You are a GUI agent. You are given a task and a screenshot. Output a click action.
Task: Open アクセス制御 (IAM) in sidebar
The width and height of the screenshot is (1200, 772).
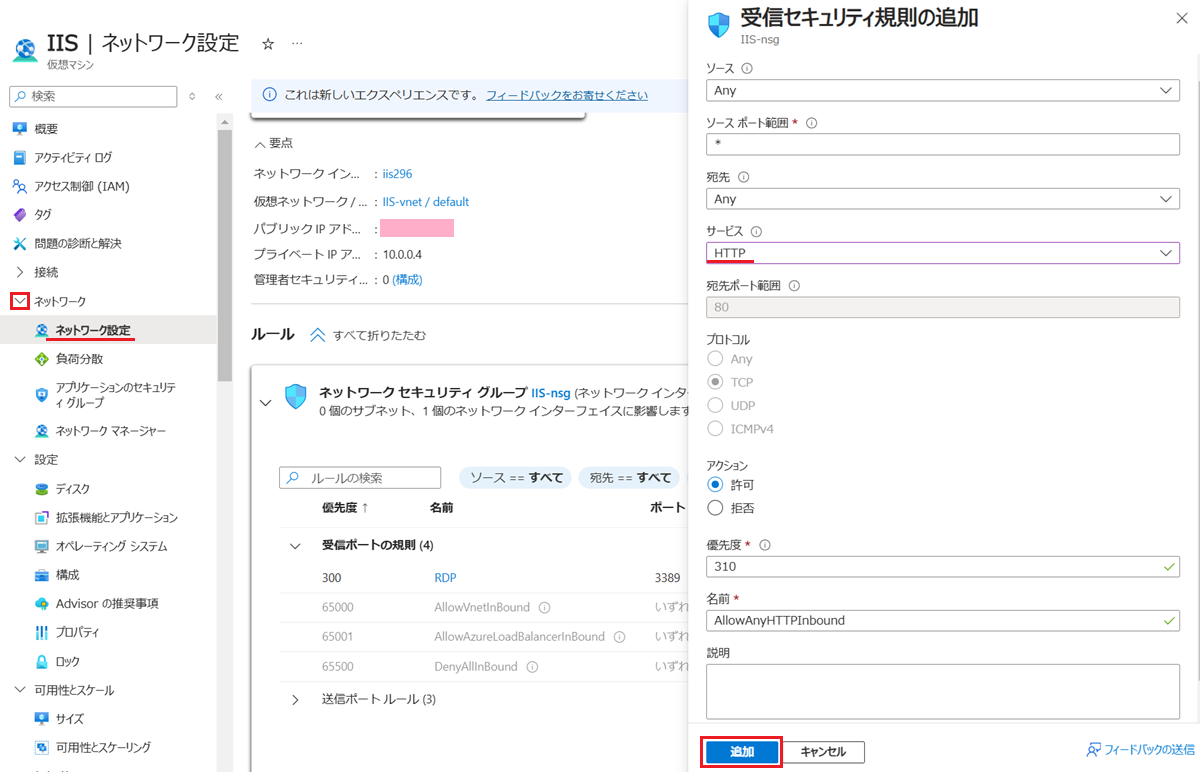point(82,186)
